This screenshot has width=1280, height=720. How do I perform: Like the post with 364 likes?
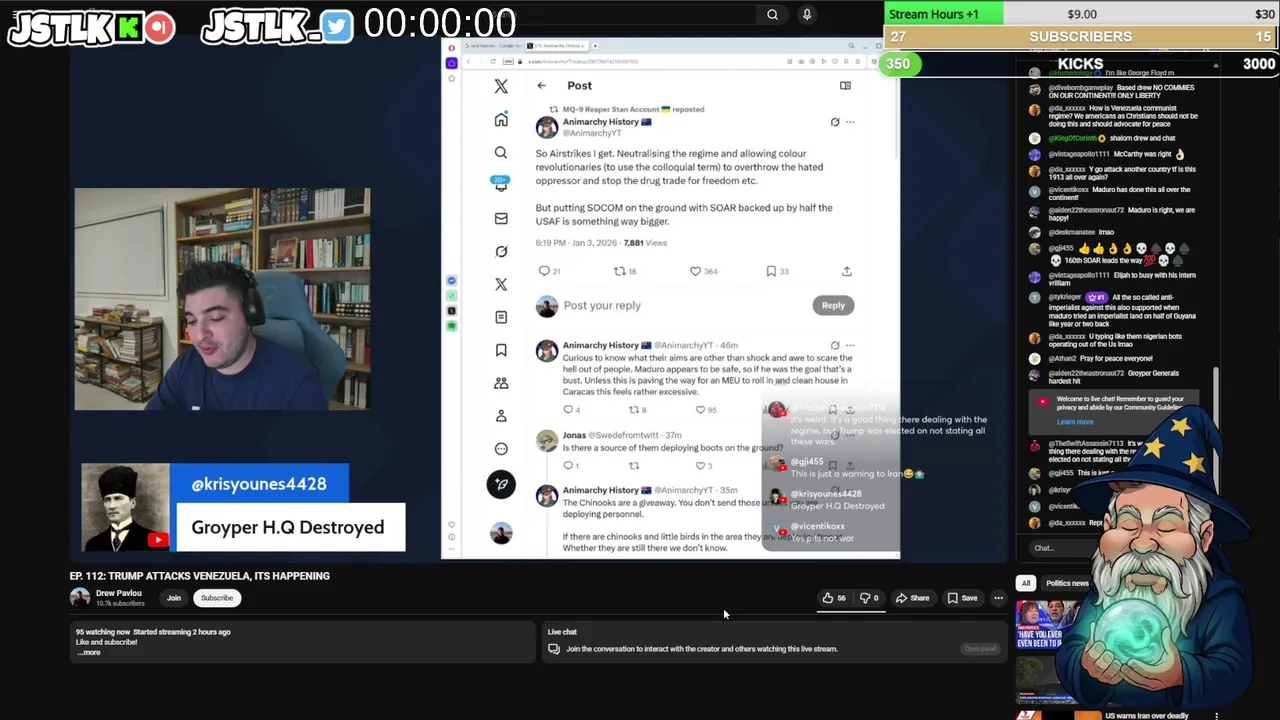[x=695, y=271]
